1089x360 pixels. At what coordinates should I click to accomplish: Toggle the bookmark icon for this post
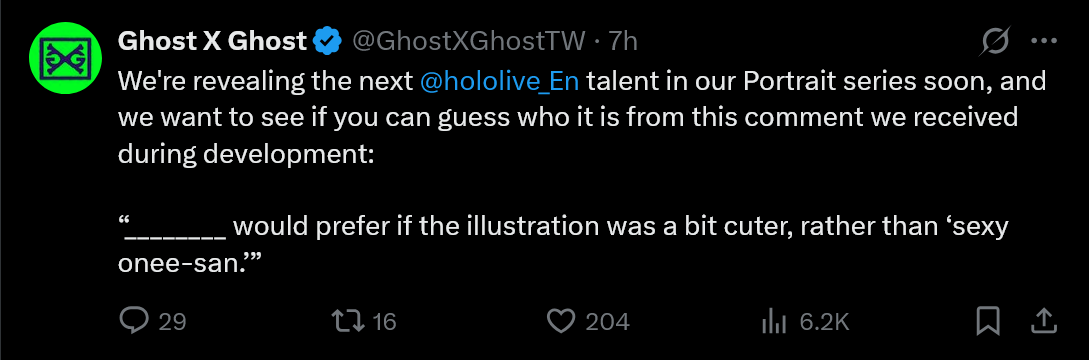[x=988, y=321]
